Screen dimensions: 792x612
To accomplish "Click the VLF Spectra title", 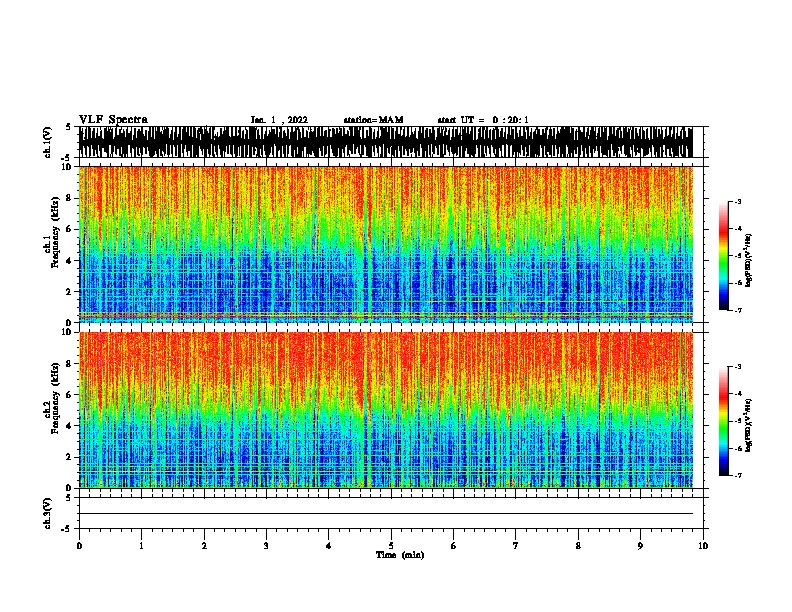I will point(113,119).
